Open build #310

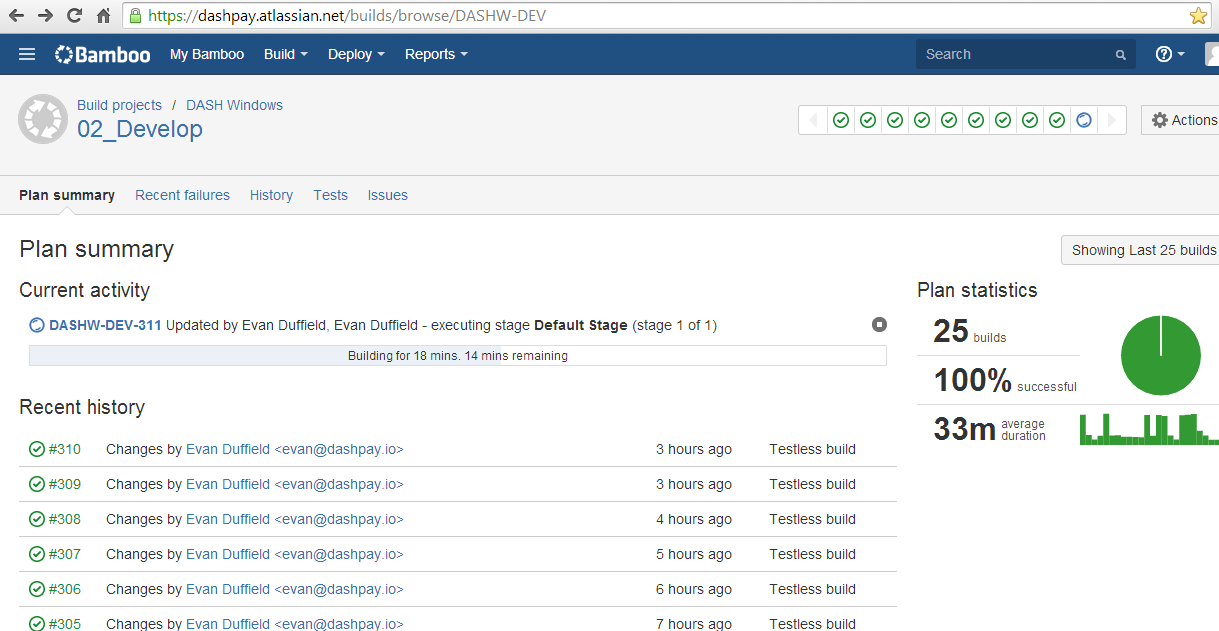pos(65,449)
